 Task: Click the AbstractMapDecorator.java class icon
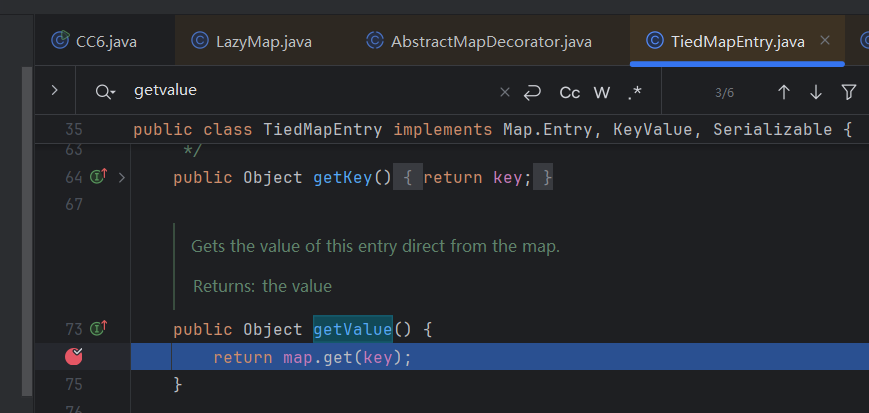375,41
